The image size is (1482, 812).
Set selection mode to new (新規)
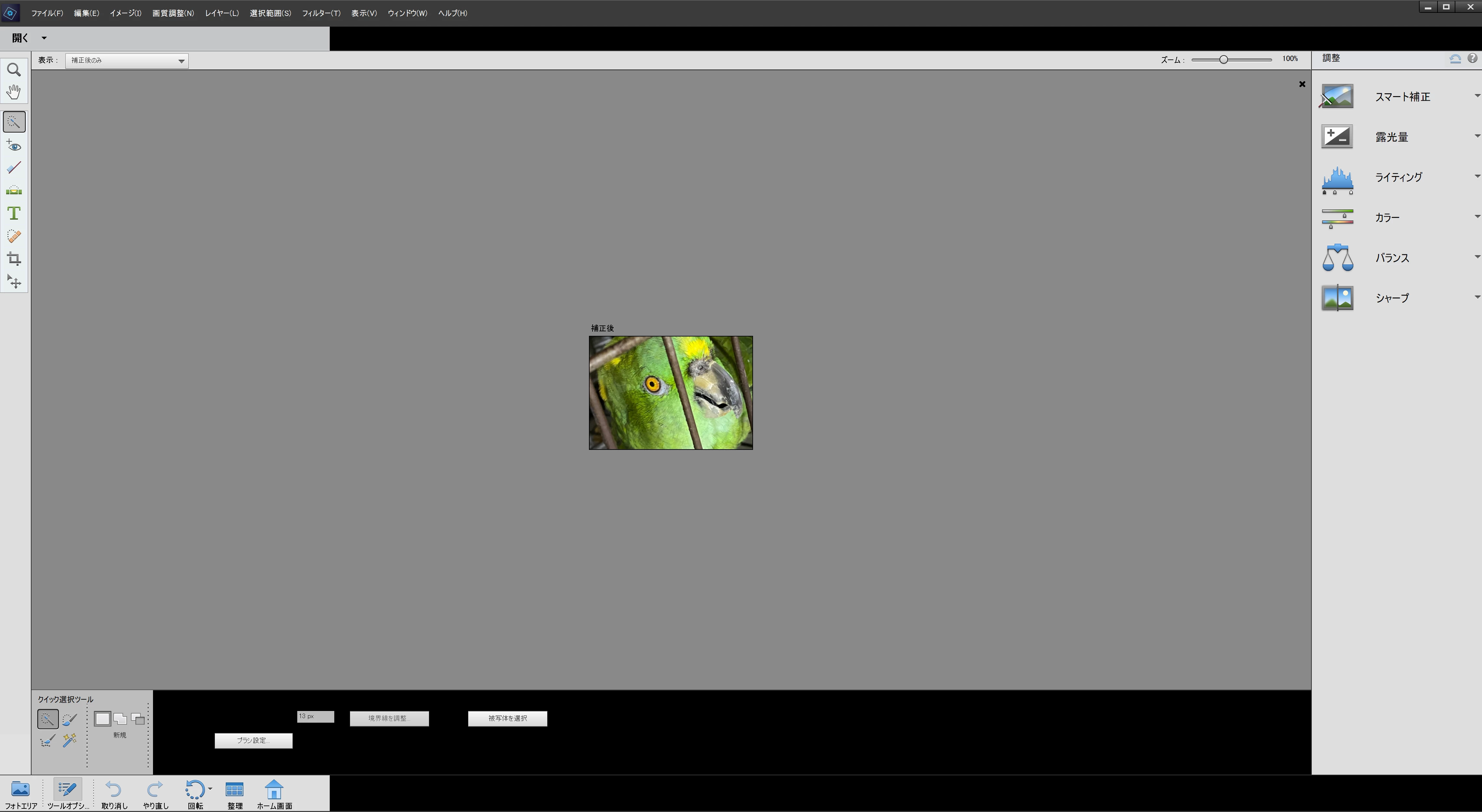[x=102, y=718]
